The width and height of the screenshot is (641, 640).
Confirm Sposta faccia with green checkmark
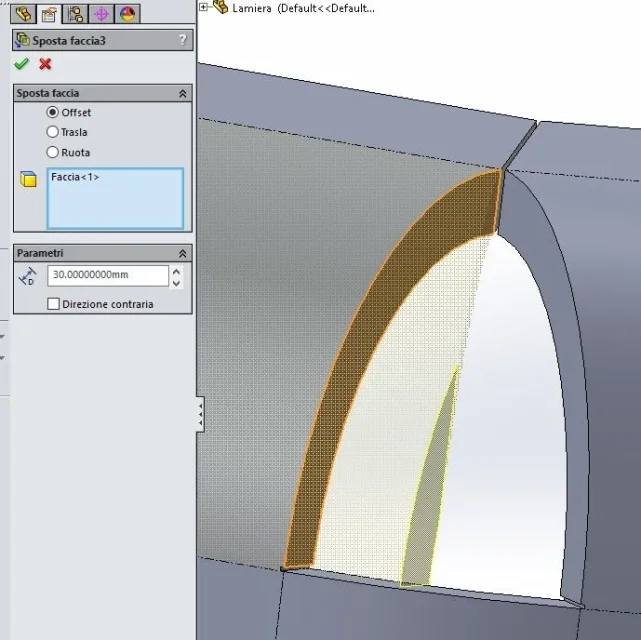(21, 64)
